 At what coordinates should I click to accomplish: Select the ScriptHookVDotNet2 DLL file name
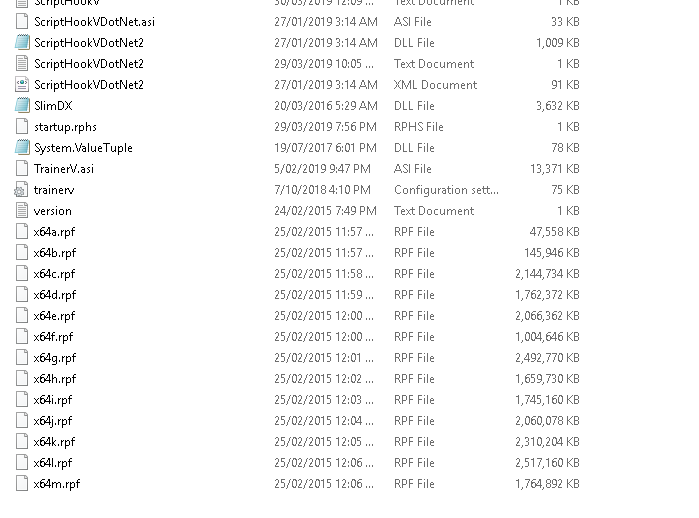pos(88,43)
